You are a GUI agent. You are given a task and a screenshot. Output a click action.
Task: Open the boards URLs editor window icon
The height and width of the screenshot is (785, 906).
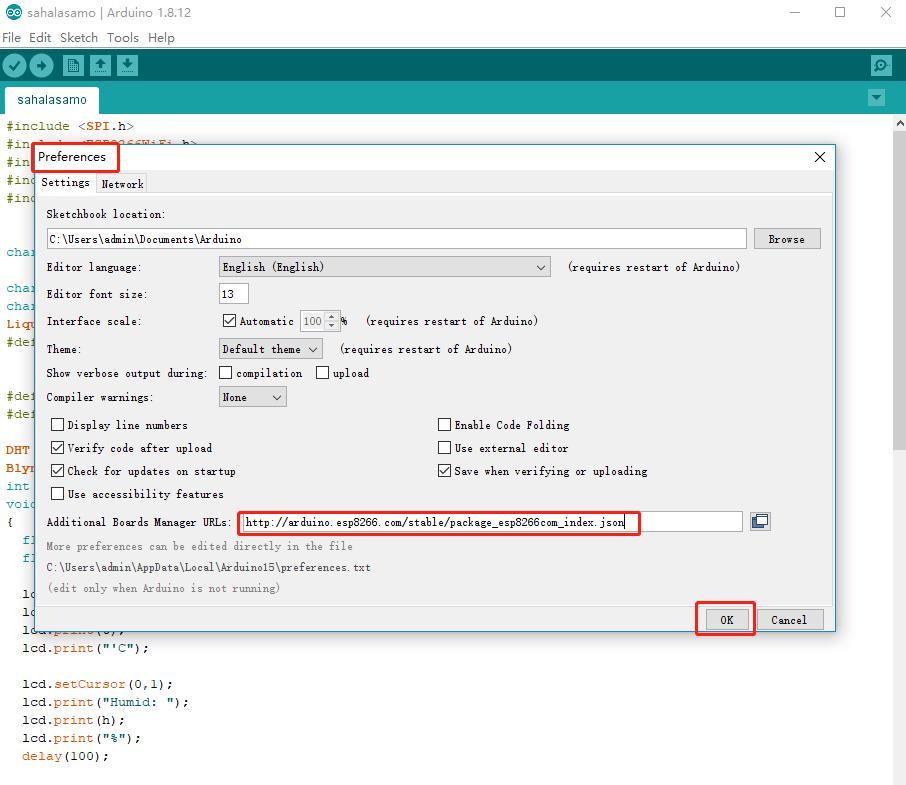[760, 522]
